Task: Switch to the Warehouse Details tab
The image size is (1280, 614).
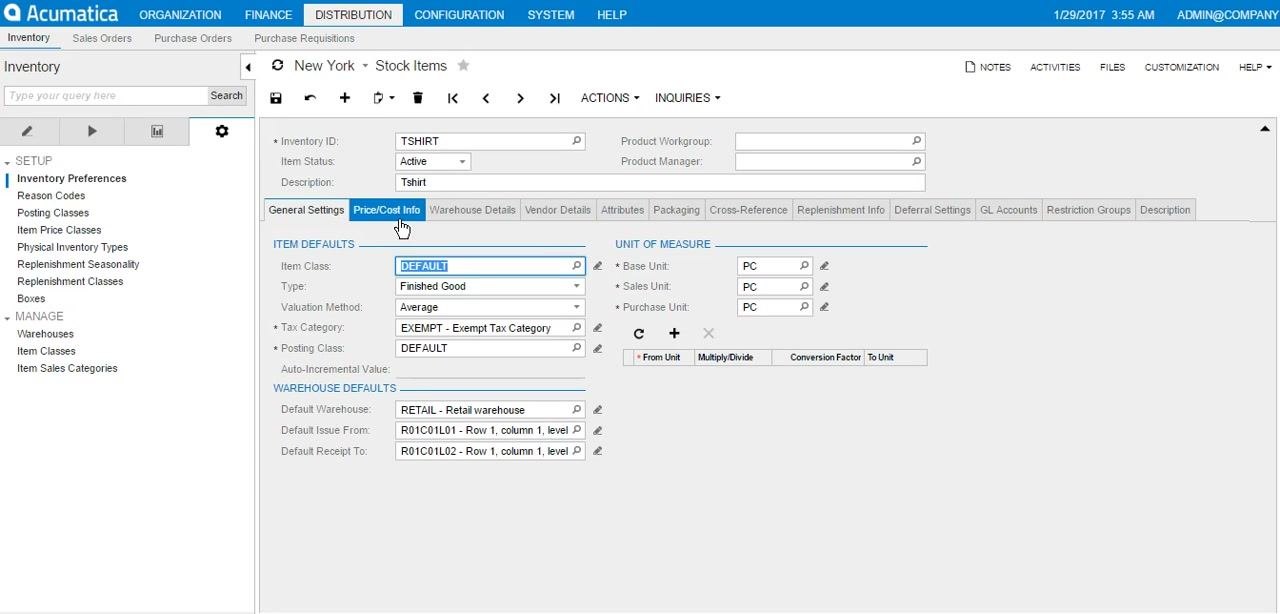Action: [472, 210]
